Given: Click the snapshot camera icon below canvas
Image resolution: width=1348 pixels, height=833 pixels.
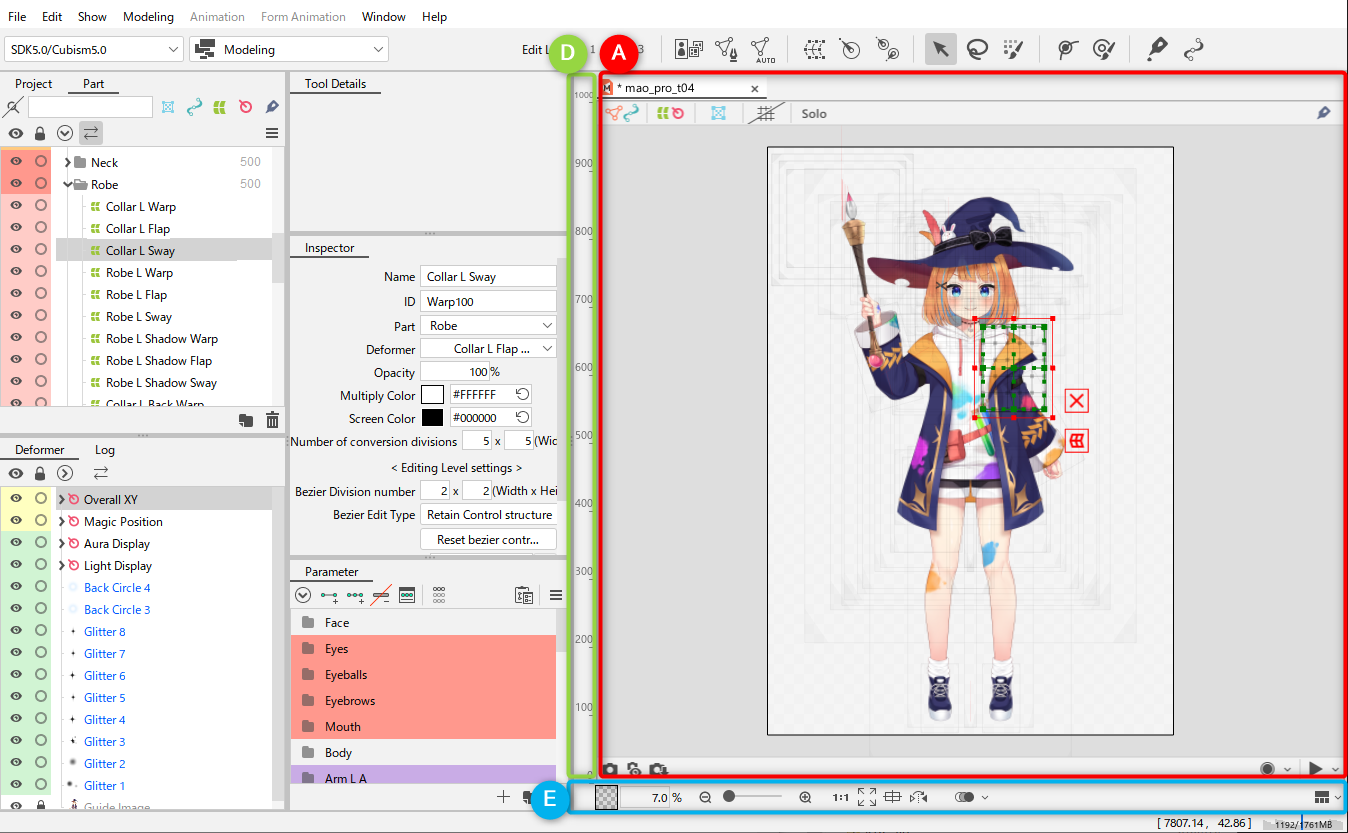Looking at the screenshot, I should click(x=610, y=769).
